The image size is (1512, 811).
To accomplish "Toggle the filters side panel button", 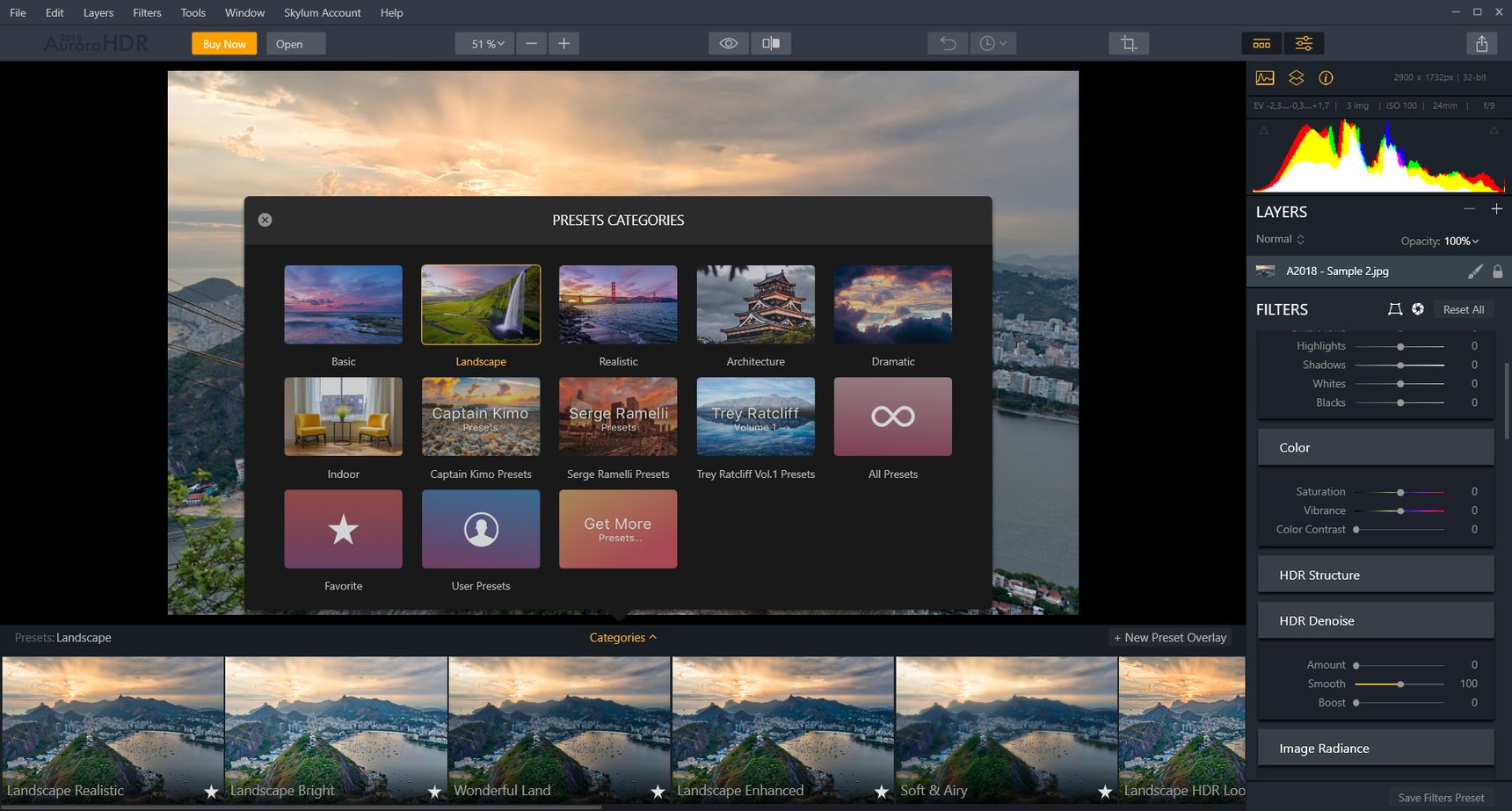I will [x=1304, y=43].
